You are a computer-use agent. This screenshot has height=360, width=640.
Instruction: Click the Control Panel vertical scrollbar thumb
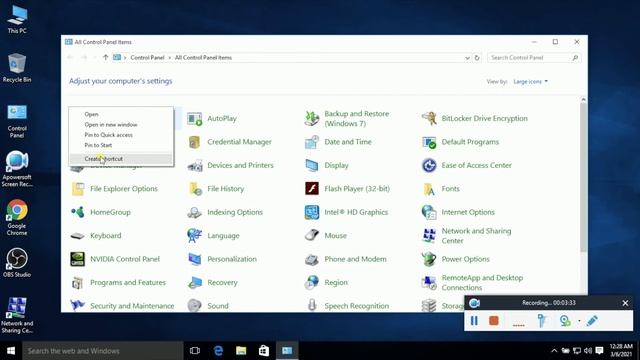tap(583, 178)
